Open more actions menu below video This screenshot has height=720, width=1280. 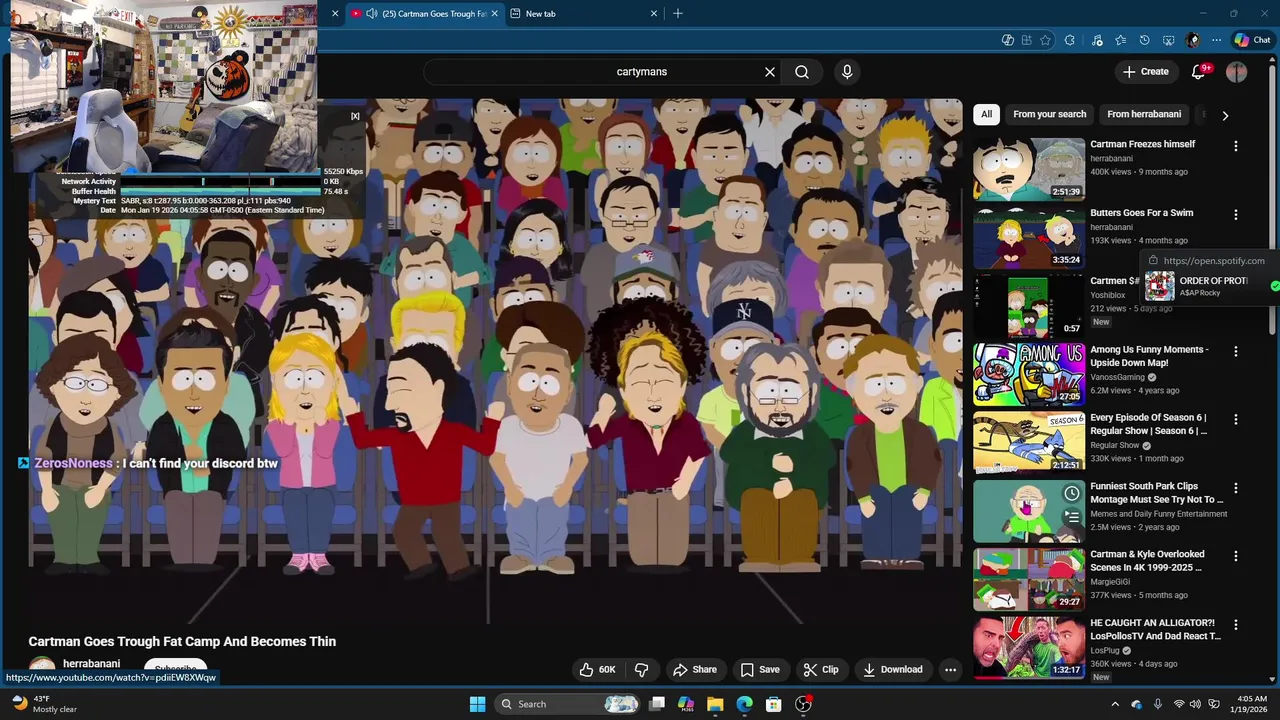click(x=951, y=669)
